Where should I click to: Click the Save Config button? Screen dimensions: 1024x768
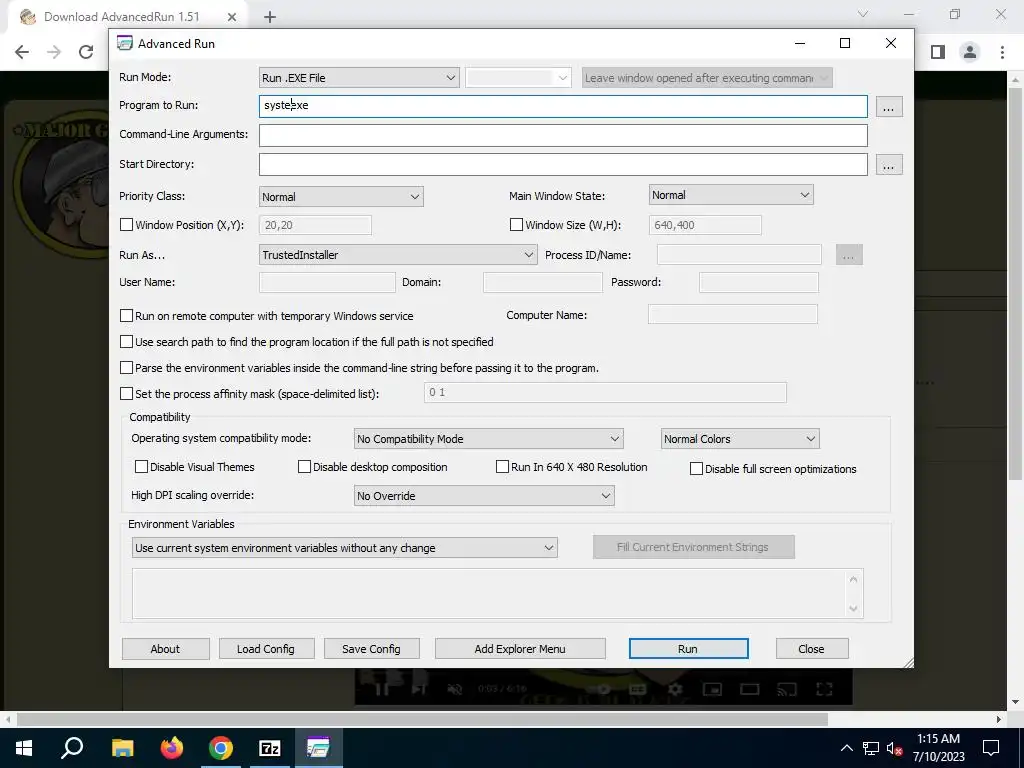point(371,649)
